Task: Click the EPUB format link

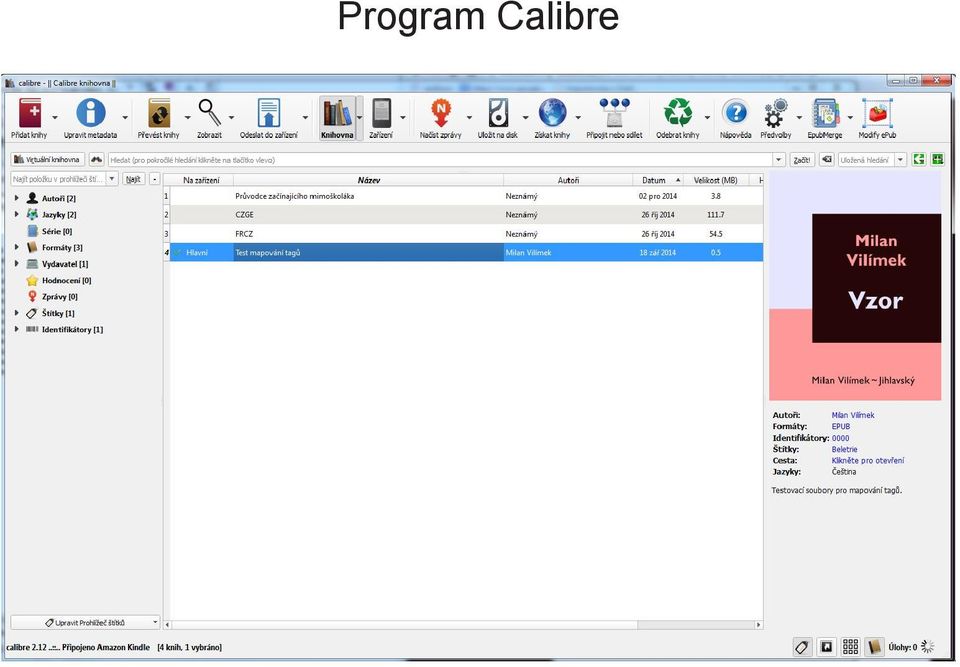Action: click(841, 426)
